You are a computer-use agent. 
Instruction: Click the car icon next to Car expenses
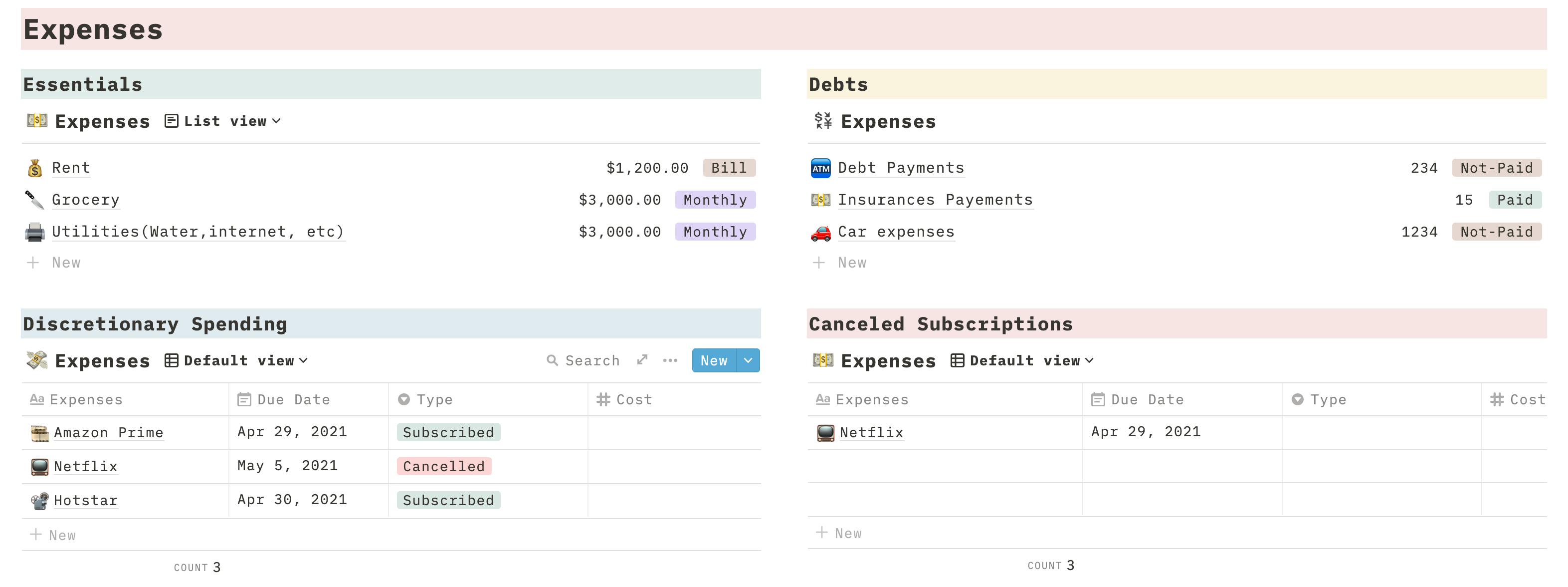coord(821,232)
